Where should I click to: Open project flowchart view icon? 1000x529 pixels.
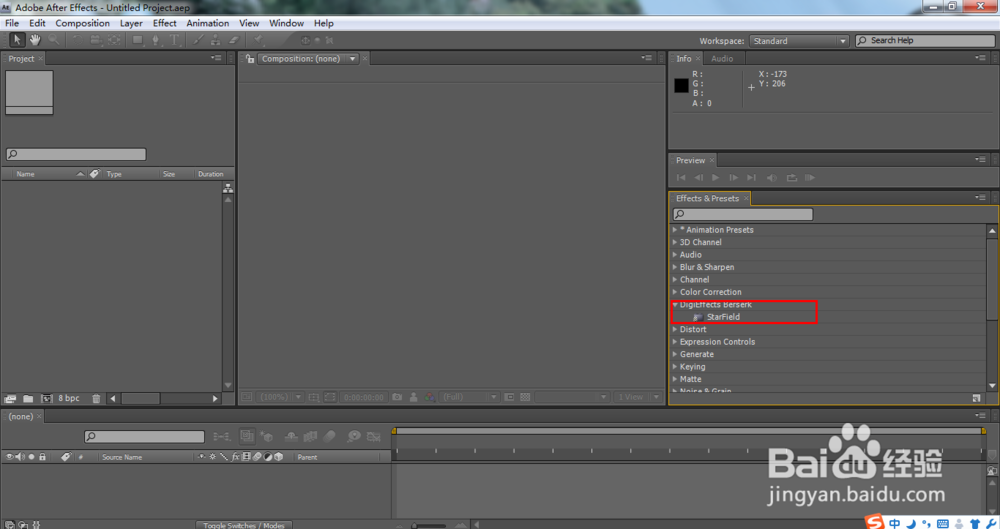point(228,188)
